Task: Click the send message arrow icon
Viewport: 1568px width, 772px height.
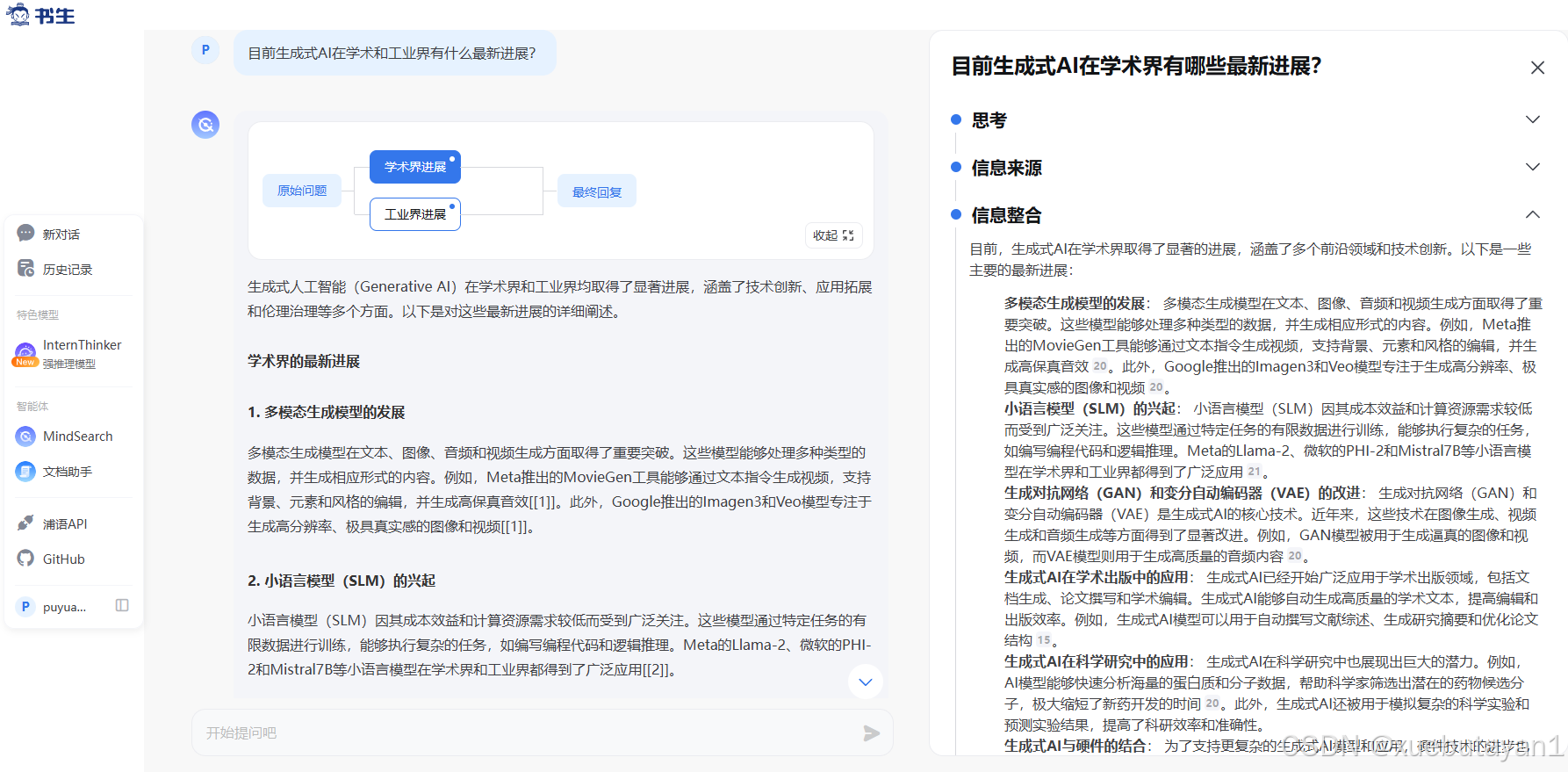Action: pyautogui.click(x=871, y=733)
